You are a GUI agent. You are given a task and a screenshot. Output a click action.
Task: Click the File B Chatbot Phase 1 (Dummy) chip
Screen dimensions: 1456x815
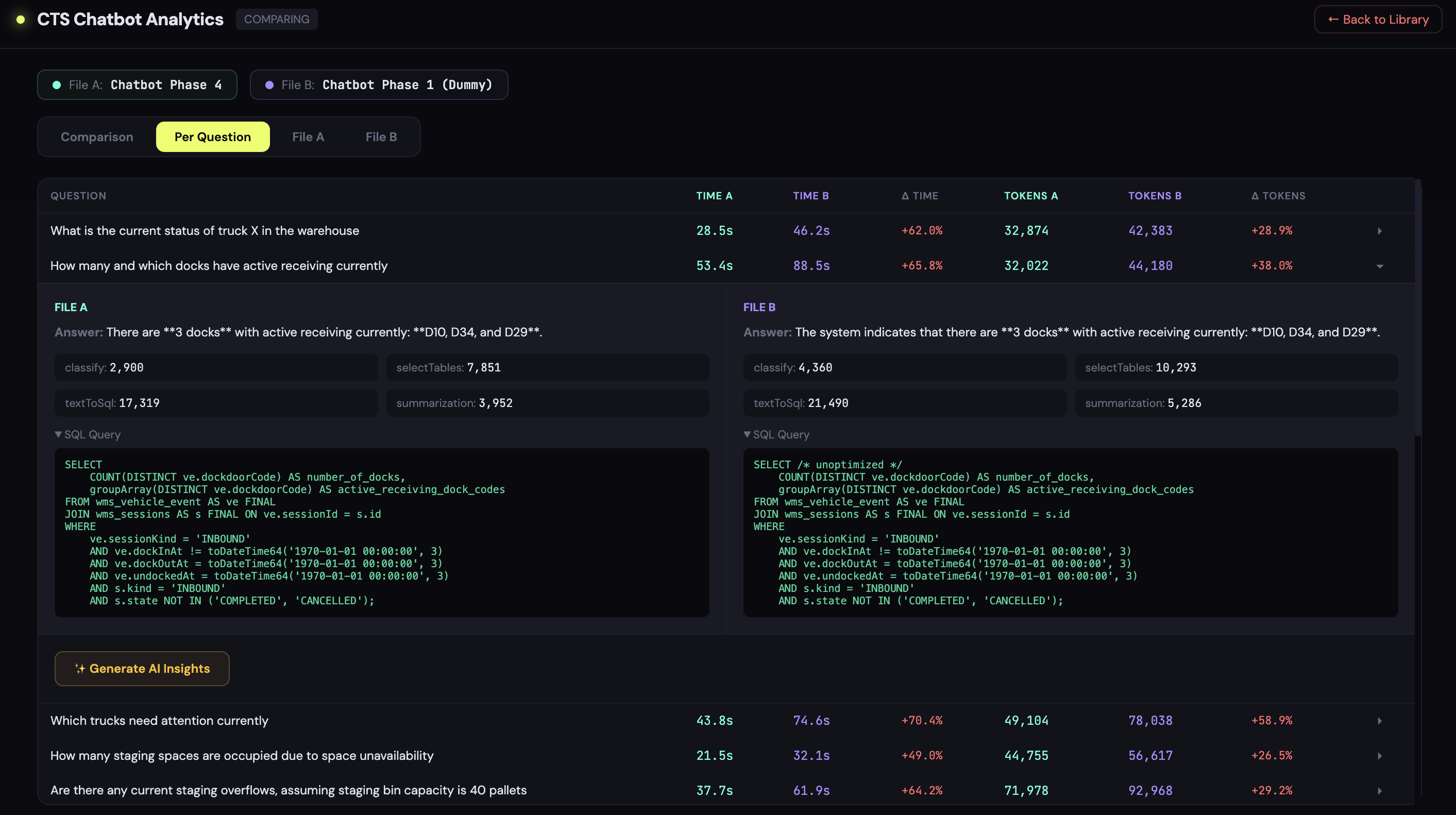click(x=379, y=85)
